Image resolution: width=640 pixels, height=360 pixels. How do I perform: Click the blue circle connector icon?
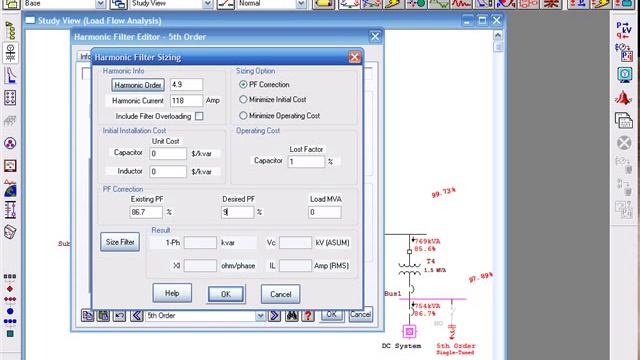click(x=10, y=311)
